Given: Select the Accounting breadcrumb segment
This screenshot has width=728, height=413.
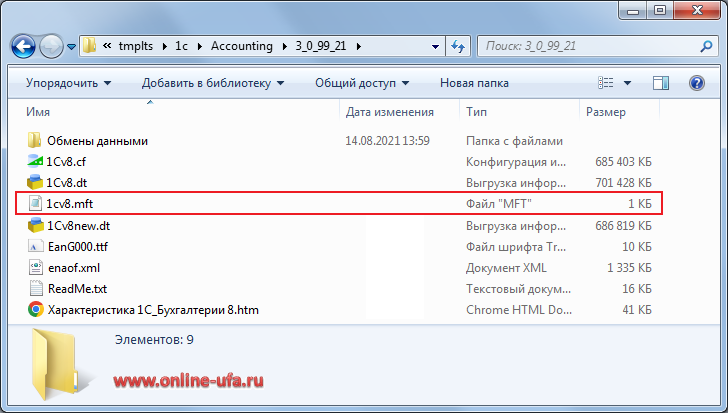Looking at the screenshot, I should pos(241,46).
